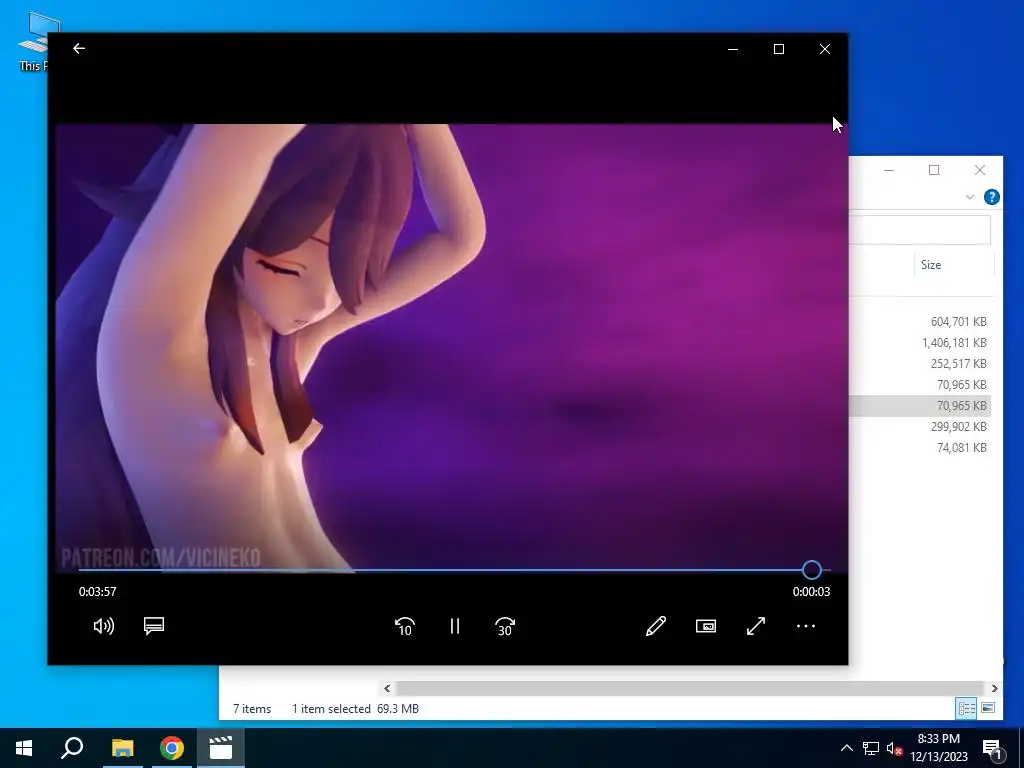The height and width of the screenshot is (768, 1024).
Task: Maximize the File Explorer window
Action: (x=934, y=170)
